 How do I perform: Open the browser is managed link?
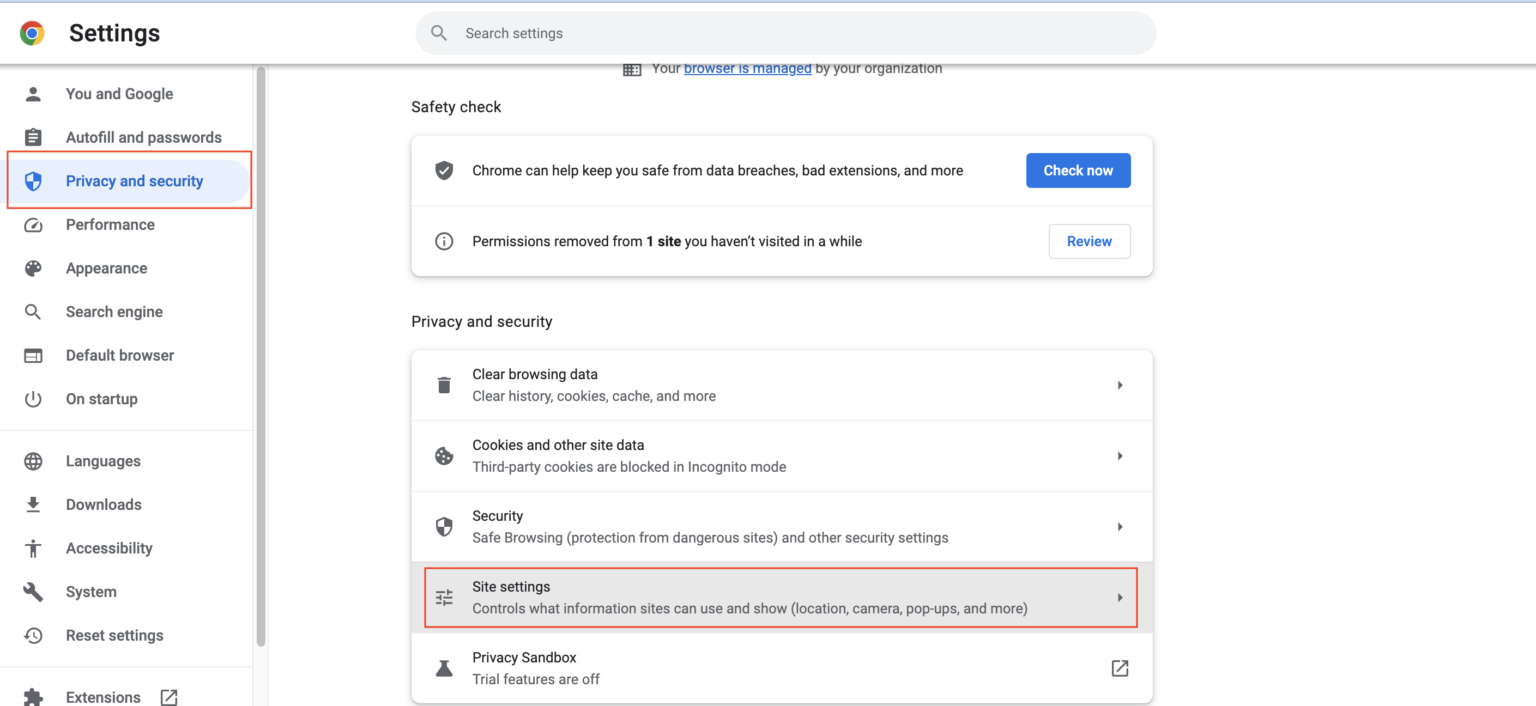[747, 68]
